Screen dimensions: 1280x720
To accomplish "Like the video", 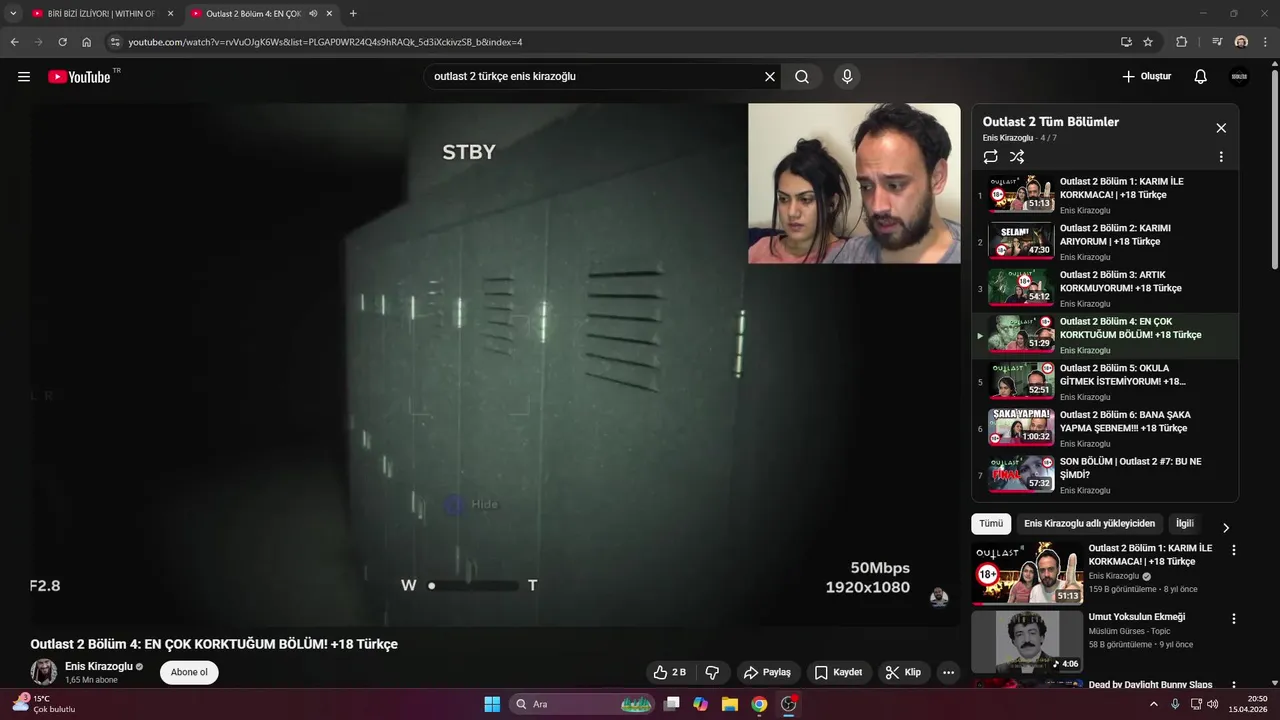I will point(670,672).
